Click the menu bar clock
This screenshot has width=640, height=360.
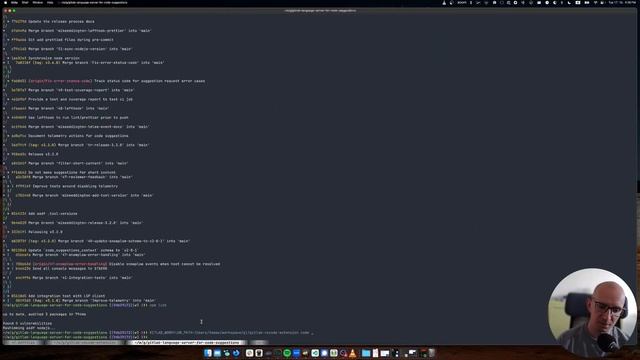622,2
